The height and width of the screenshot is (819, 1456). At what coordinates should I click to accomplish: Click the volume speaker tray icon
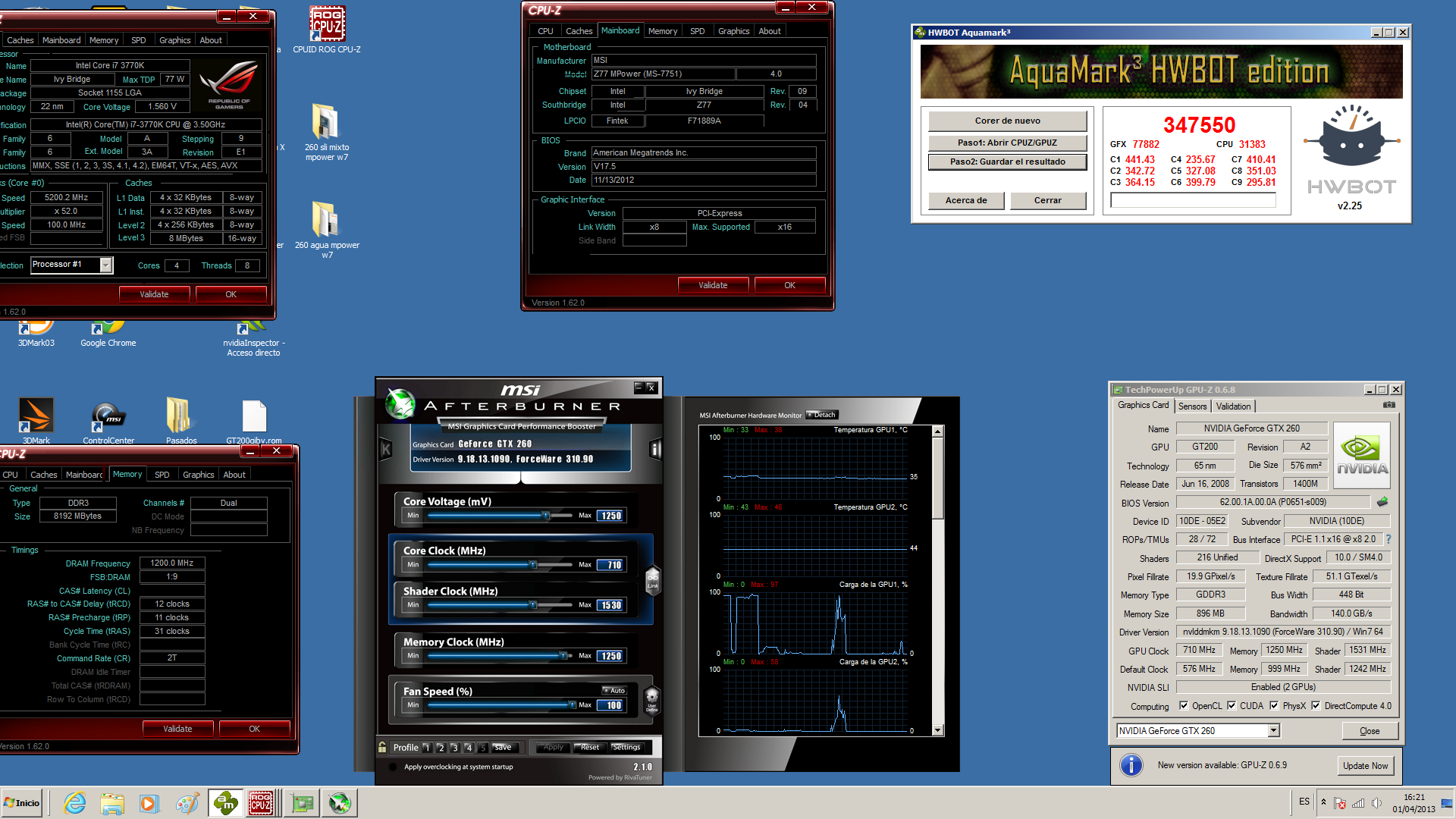tap(1376, 803)
